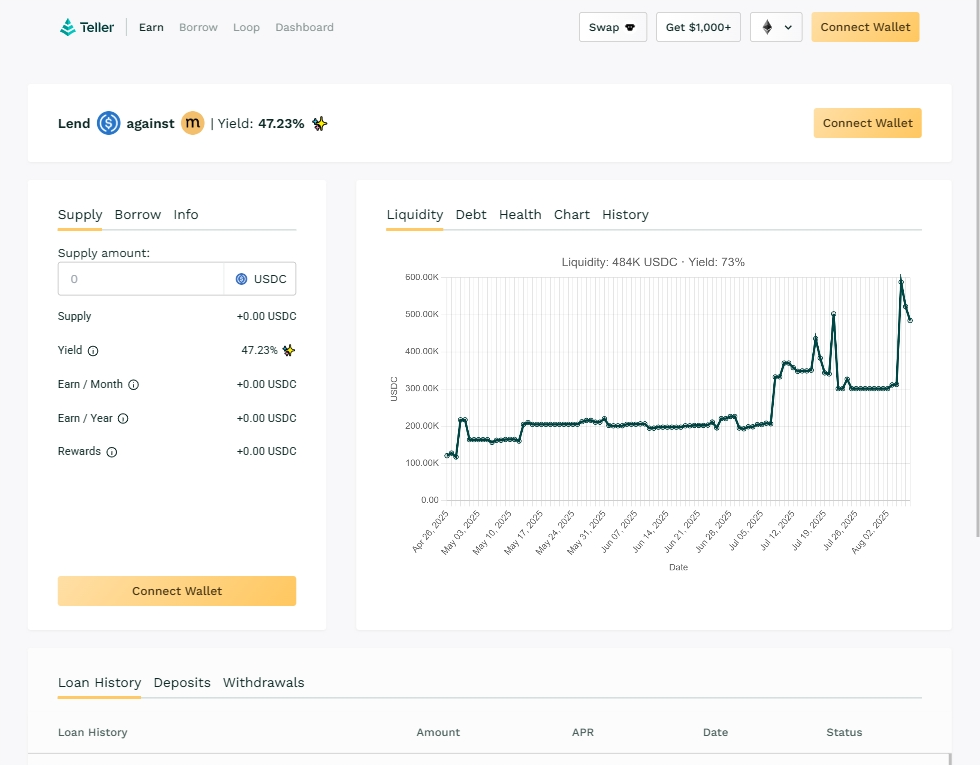This screenshot has width=980, height=765.
Task: Click the USDC coin icon in header
Action: click(x=108, y=123)
